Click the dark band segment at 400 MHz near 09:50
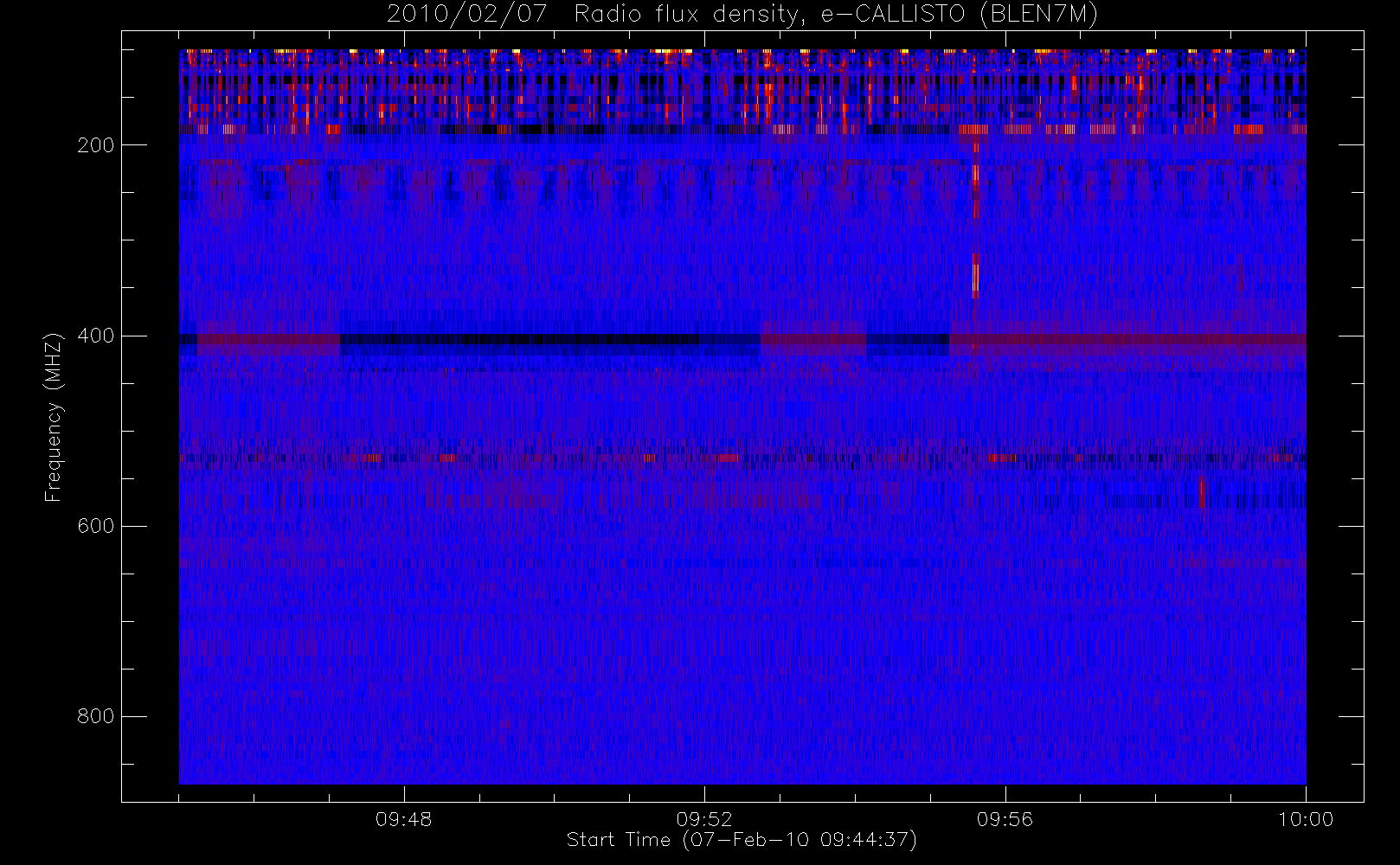Screen dimensions: 1400x865 click(550, 340)
